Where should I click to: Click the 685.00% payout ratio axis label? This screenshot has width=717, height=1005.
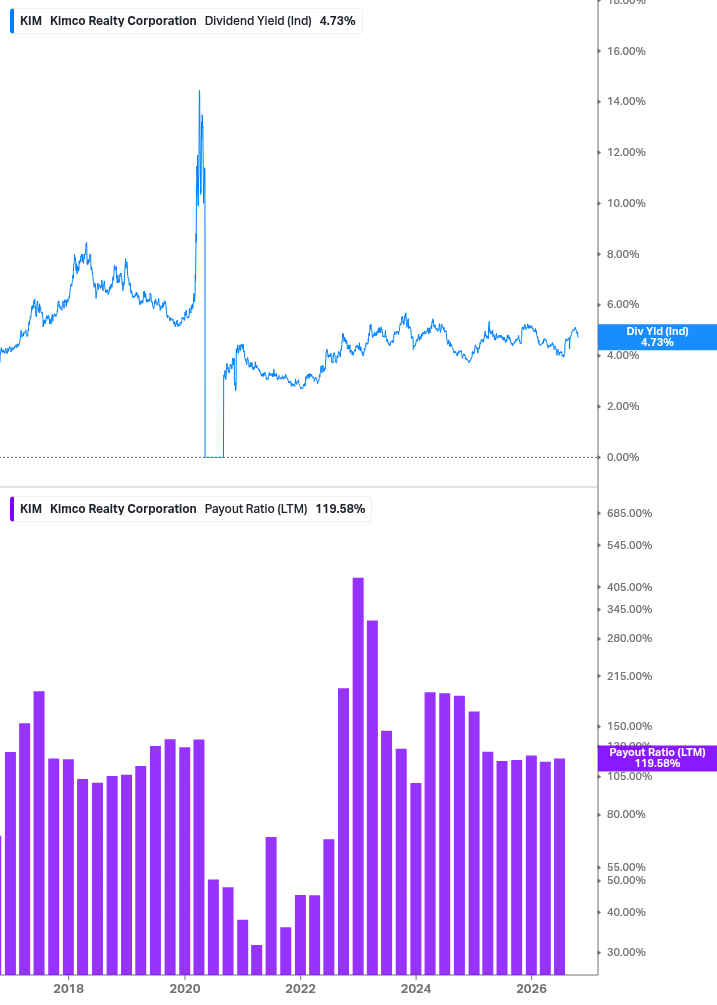(x=629, y=513)
